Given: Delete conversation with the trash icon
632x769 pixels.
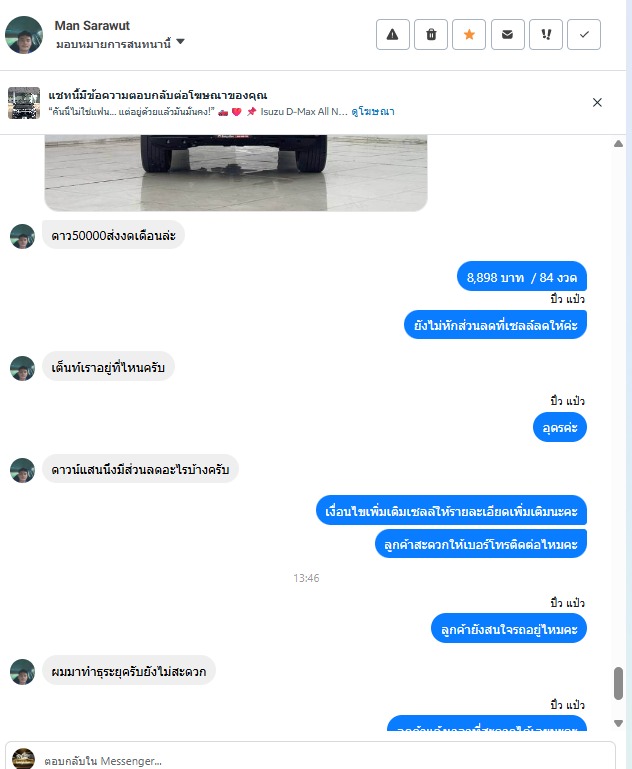Looking at the screenshot, I should [431, 34].
